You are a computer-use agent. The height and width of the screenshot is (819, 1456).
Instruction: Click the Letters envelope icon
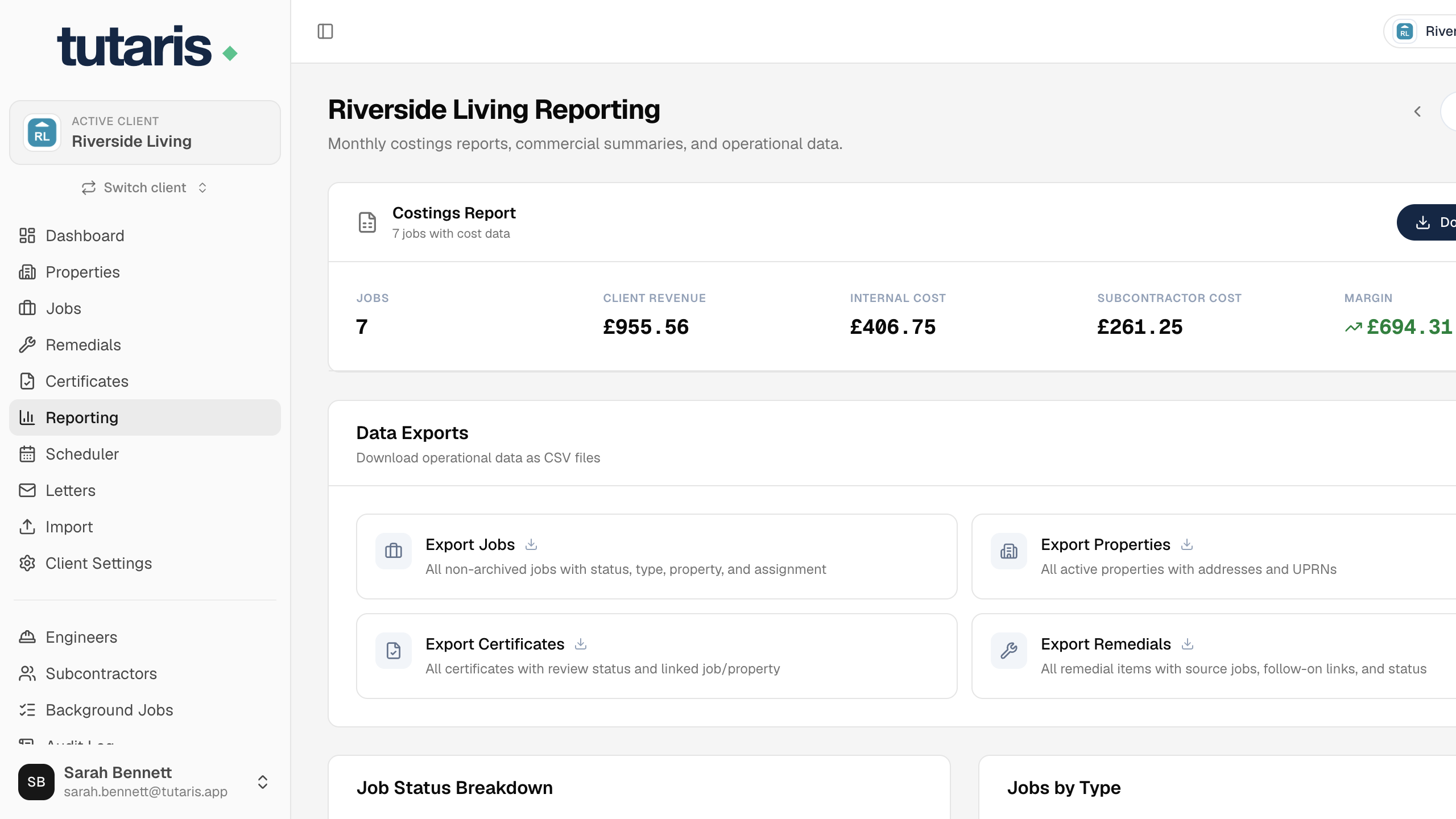point(27,490)
